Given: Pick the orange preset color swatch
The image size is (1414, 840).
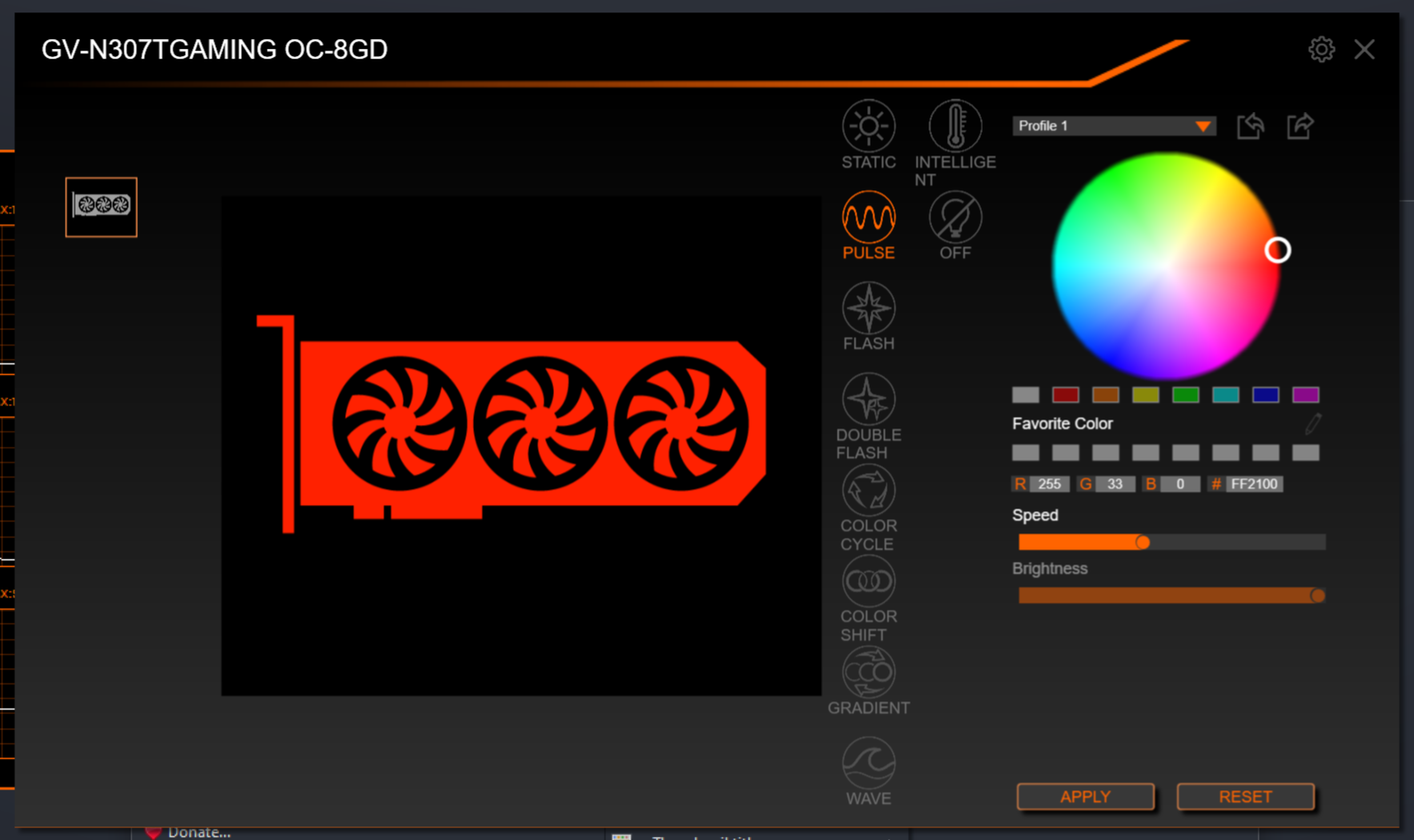Looking at the screenshot, I should tap(1105, 395).
